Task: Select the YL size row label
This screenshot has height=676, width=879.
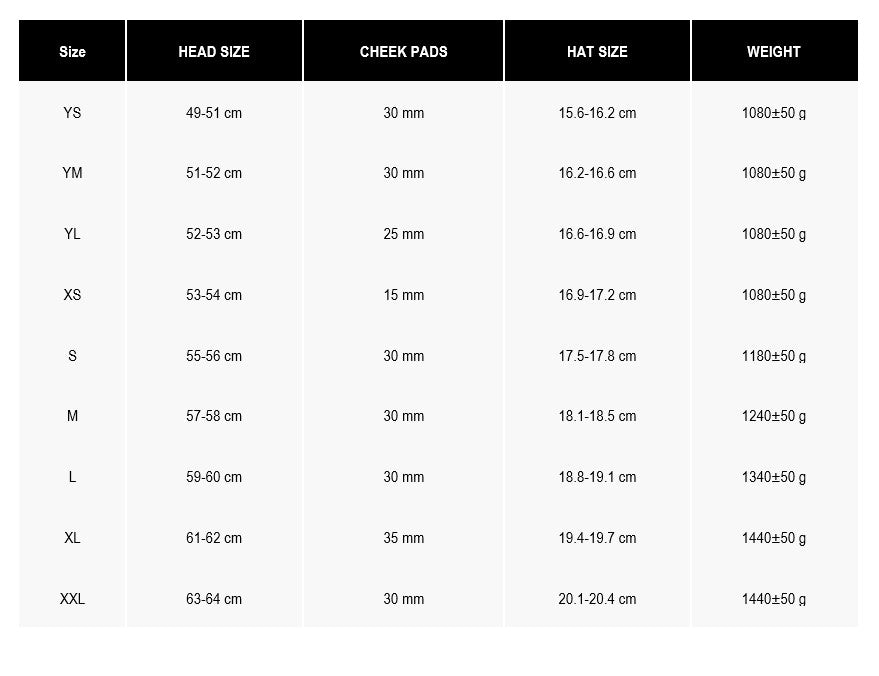Action: [x=72, y=234]
